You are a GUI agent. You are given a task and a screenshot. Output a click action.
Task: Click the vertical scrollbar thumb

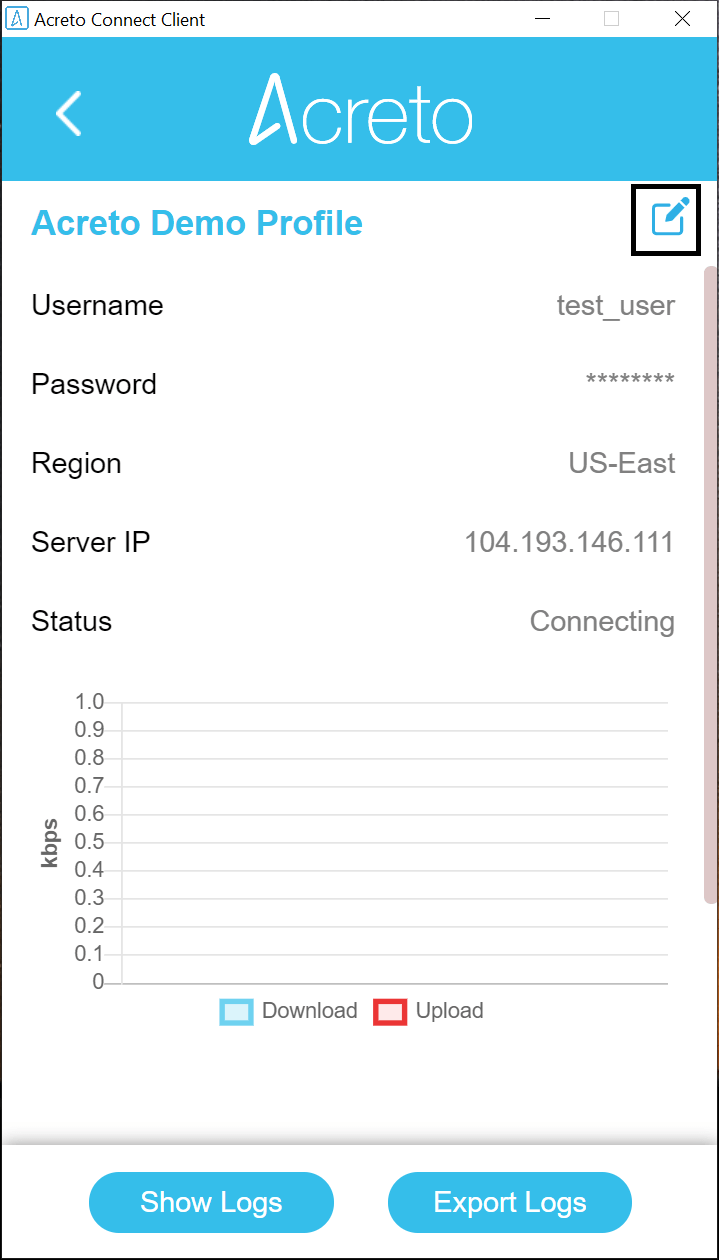coord(710,586)
